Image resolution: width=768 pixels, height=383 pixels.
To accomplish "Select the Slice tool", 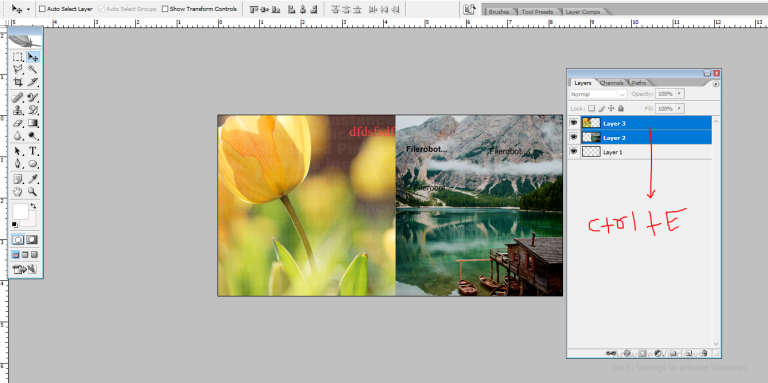I will tap(33, 82).
